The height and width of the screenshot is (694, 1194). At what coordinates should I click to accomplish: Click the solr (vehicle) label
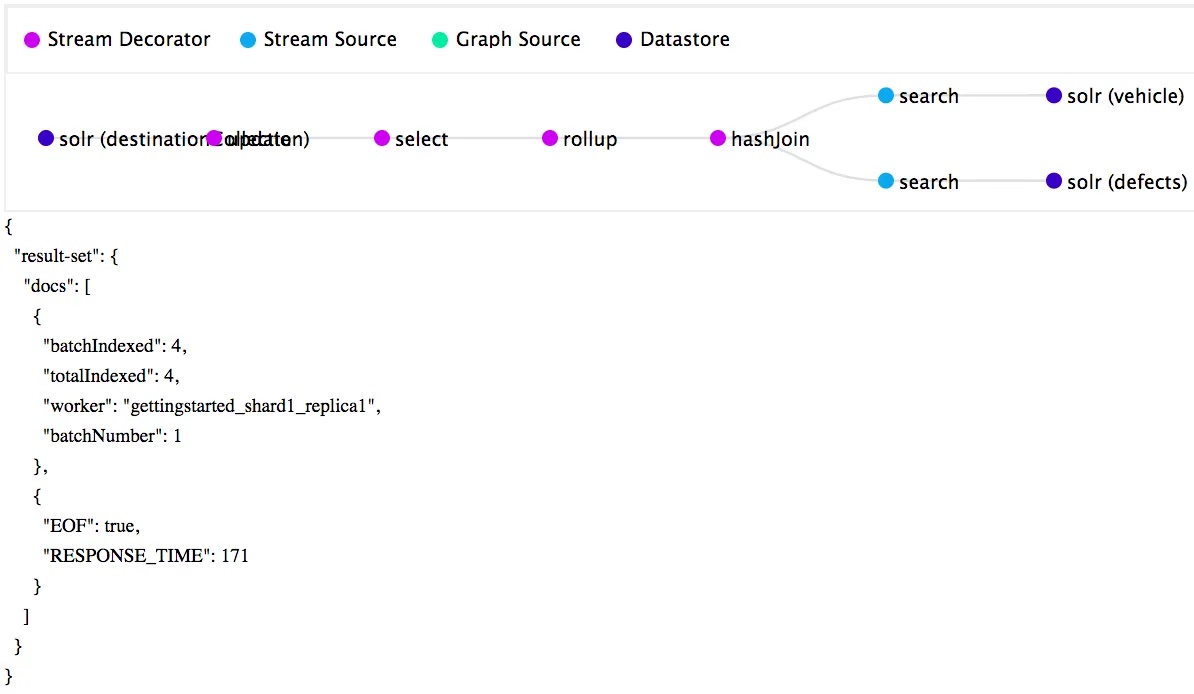(1125, 96)
